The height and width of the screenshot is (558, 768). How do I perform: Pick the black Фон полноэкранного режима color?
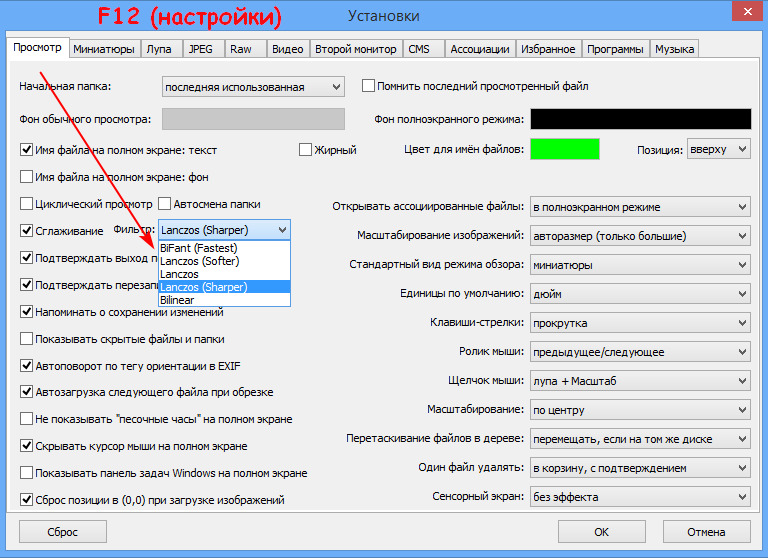click(x=641, y=119)
